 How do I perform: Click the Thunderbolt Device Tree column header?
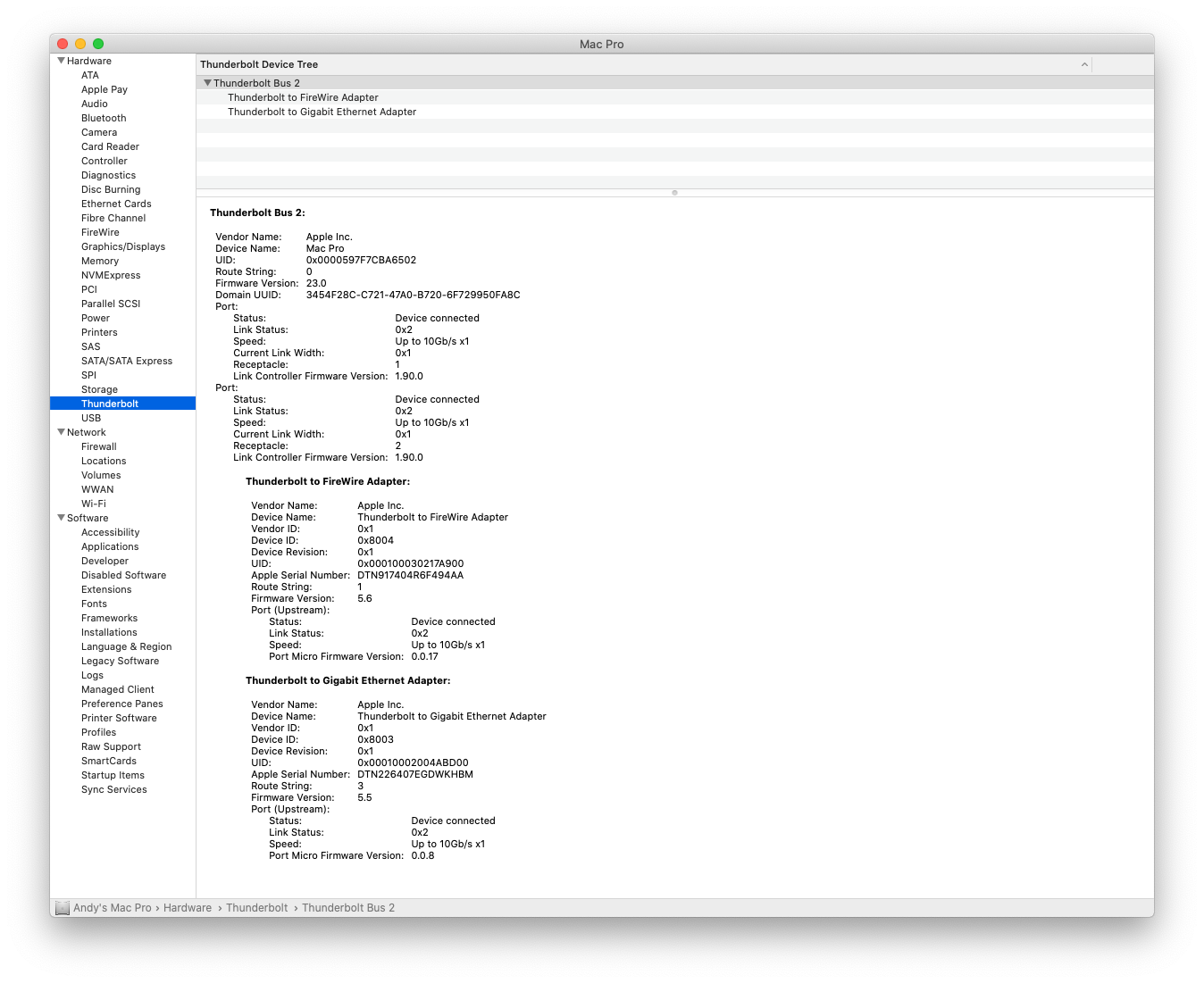643,64
